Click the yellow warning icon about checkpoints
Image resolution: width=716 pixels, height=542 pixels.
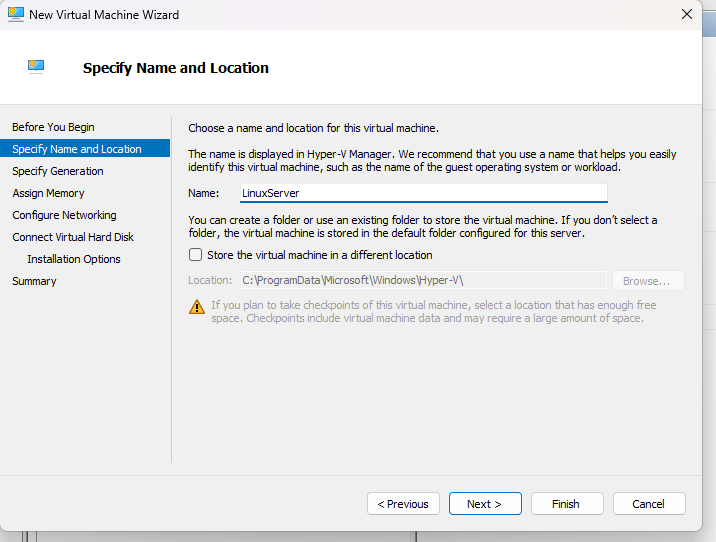click(x=197, y=306)
